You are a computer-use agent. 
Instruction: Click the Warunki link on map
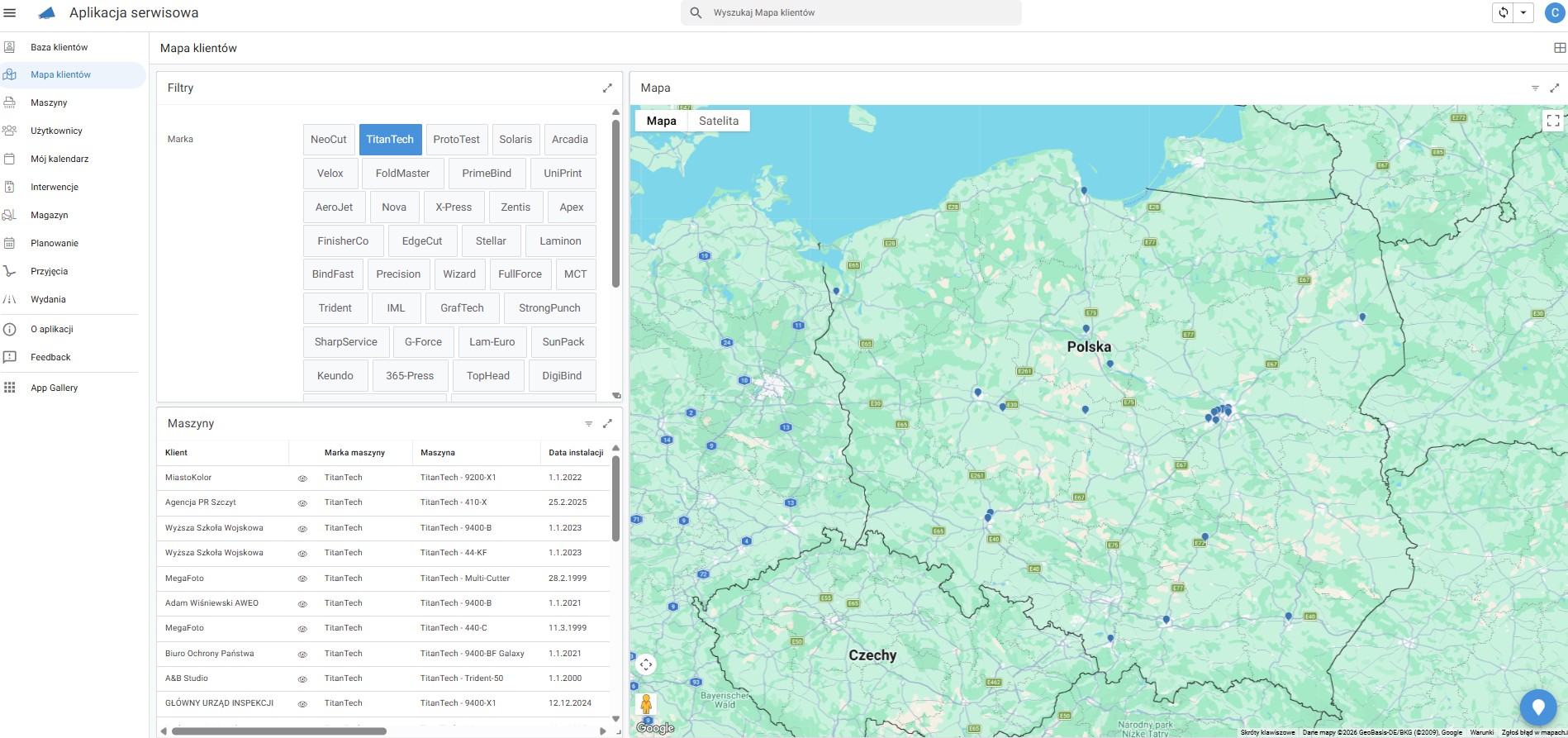point(1482,732)
